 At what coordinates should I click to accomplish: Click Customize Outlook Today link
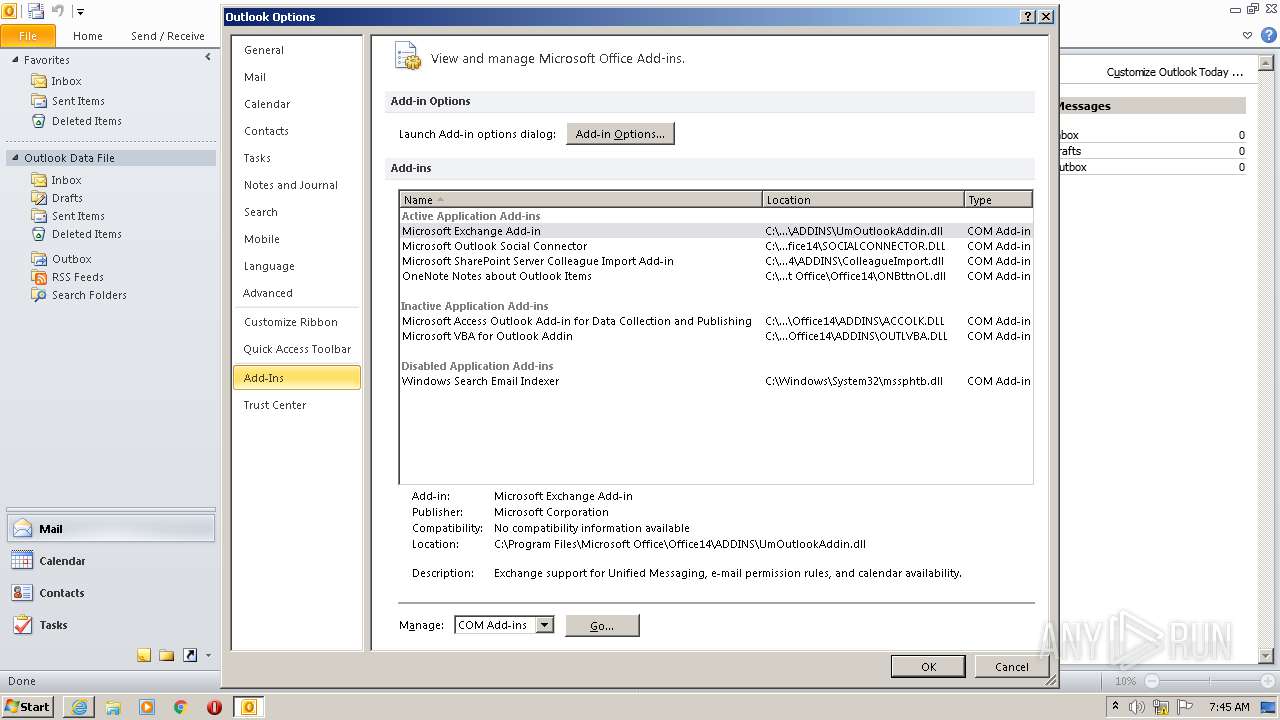(1174, 72)
